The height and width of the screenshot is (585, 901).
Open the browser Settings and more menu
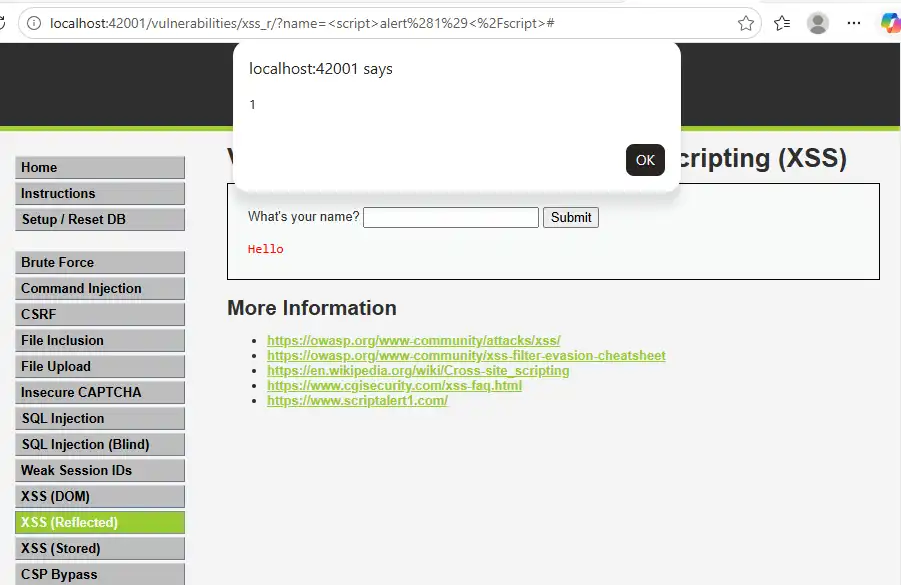pos(854,23)
